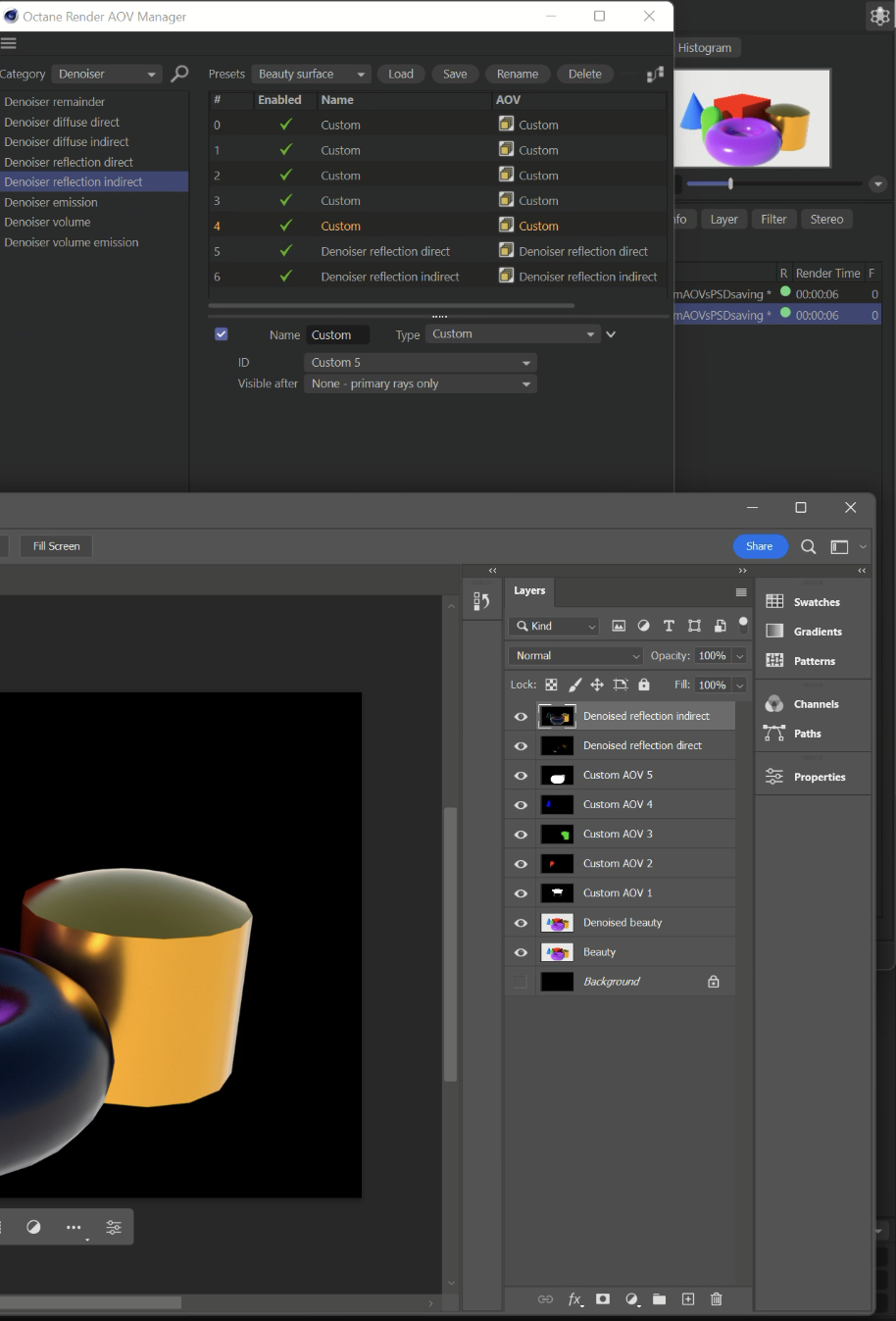Viewport: 896px width, 1321px height.
Task: Expand the Normal blend mode dropdown
Action: 576,656
